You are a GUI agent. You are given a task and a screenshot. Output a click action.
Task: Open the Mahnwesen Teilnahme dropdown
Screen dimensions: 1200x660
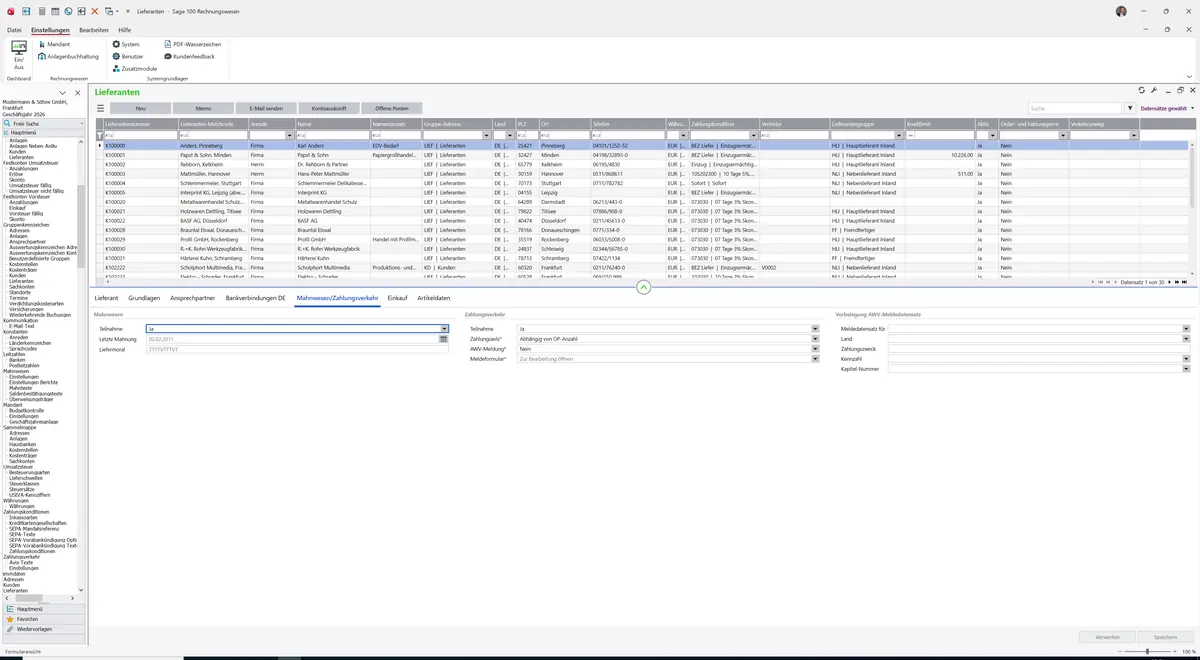point(444,328)
